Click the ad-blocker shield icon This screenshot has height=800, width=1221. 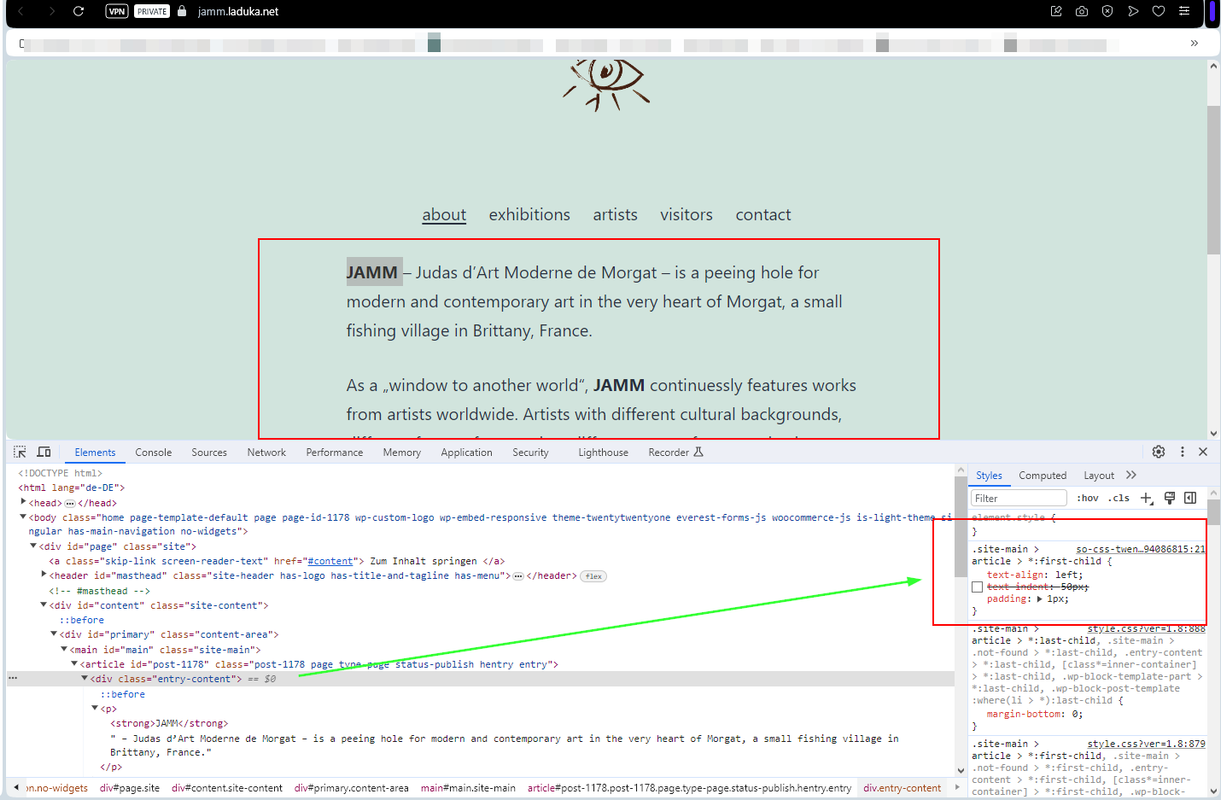click(1107, 12)
